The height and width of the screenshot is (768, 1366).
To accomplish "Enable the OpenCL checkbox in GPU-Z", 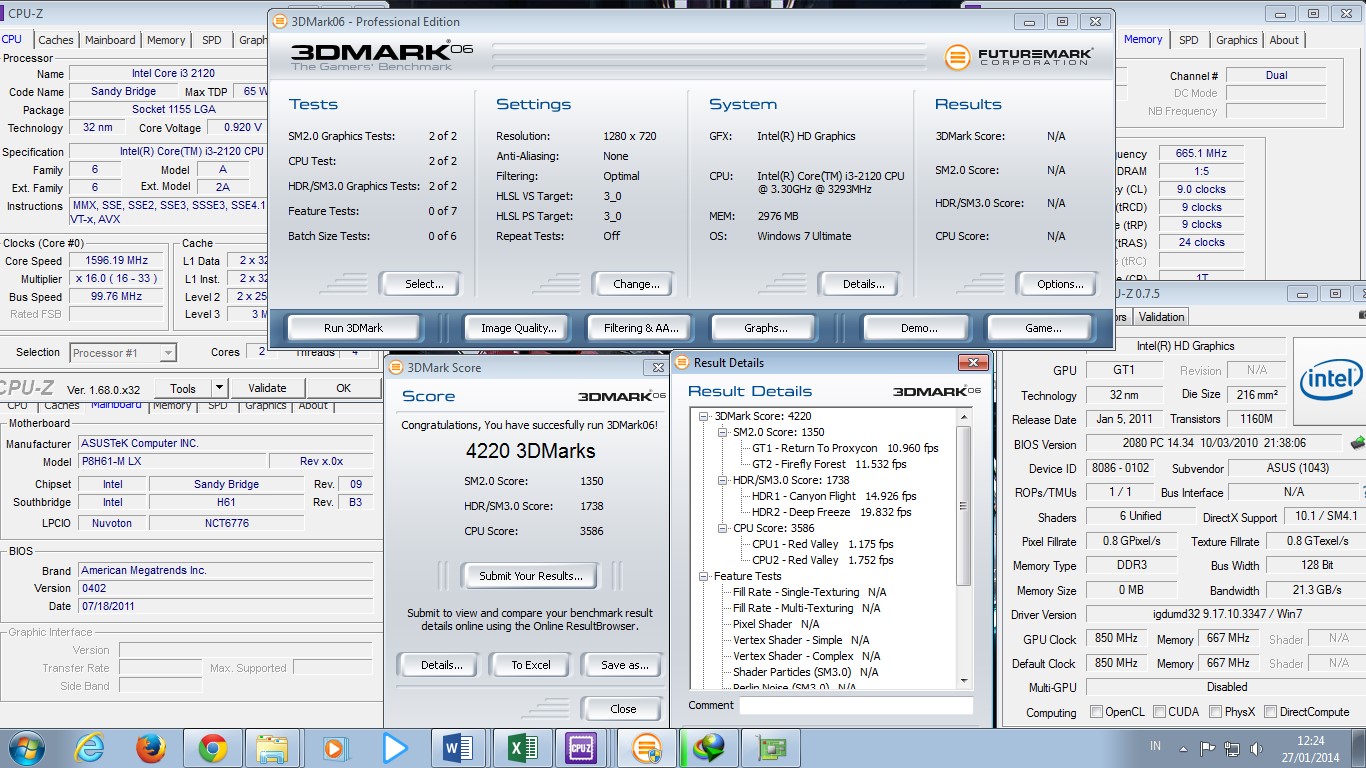I will pyautogui.click(x=1097, y=712).
